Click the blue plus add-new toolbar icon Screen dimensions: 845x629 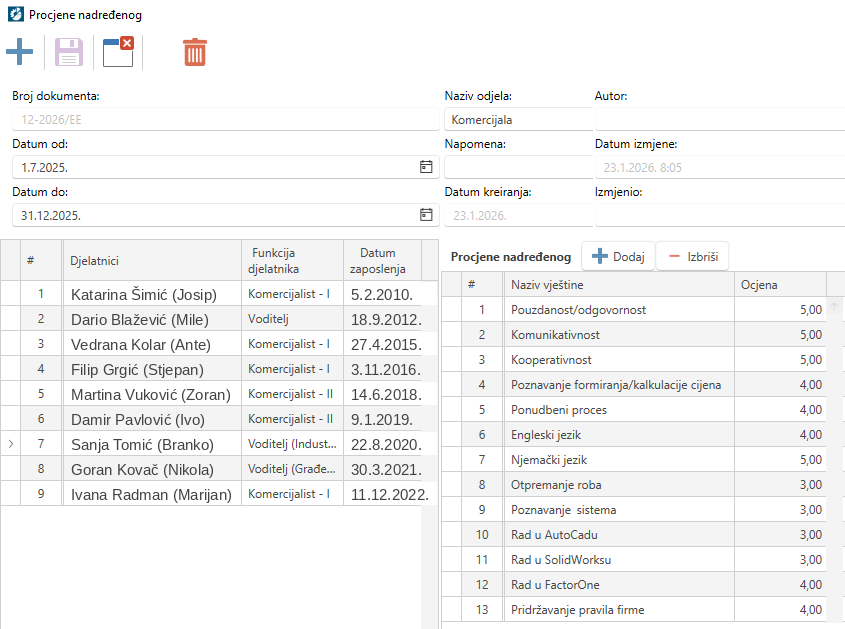pyautogui.click(x=19, y=52)
